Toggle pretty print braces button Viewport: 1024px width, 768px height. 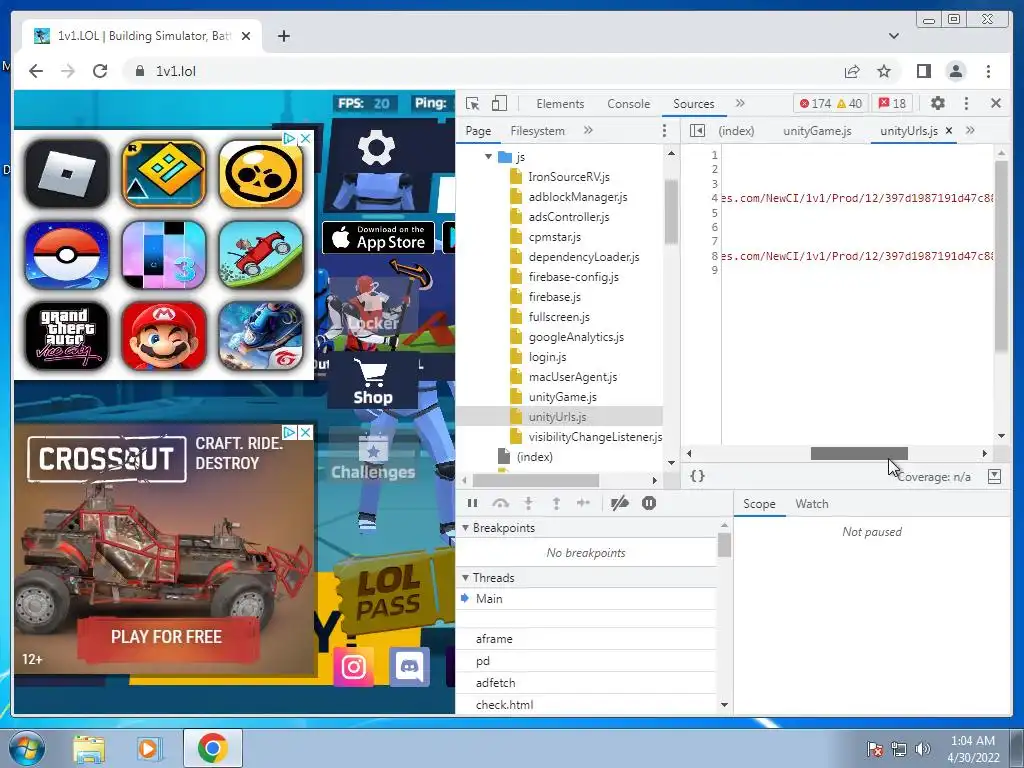tap(697, 476)
